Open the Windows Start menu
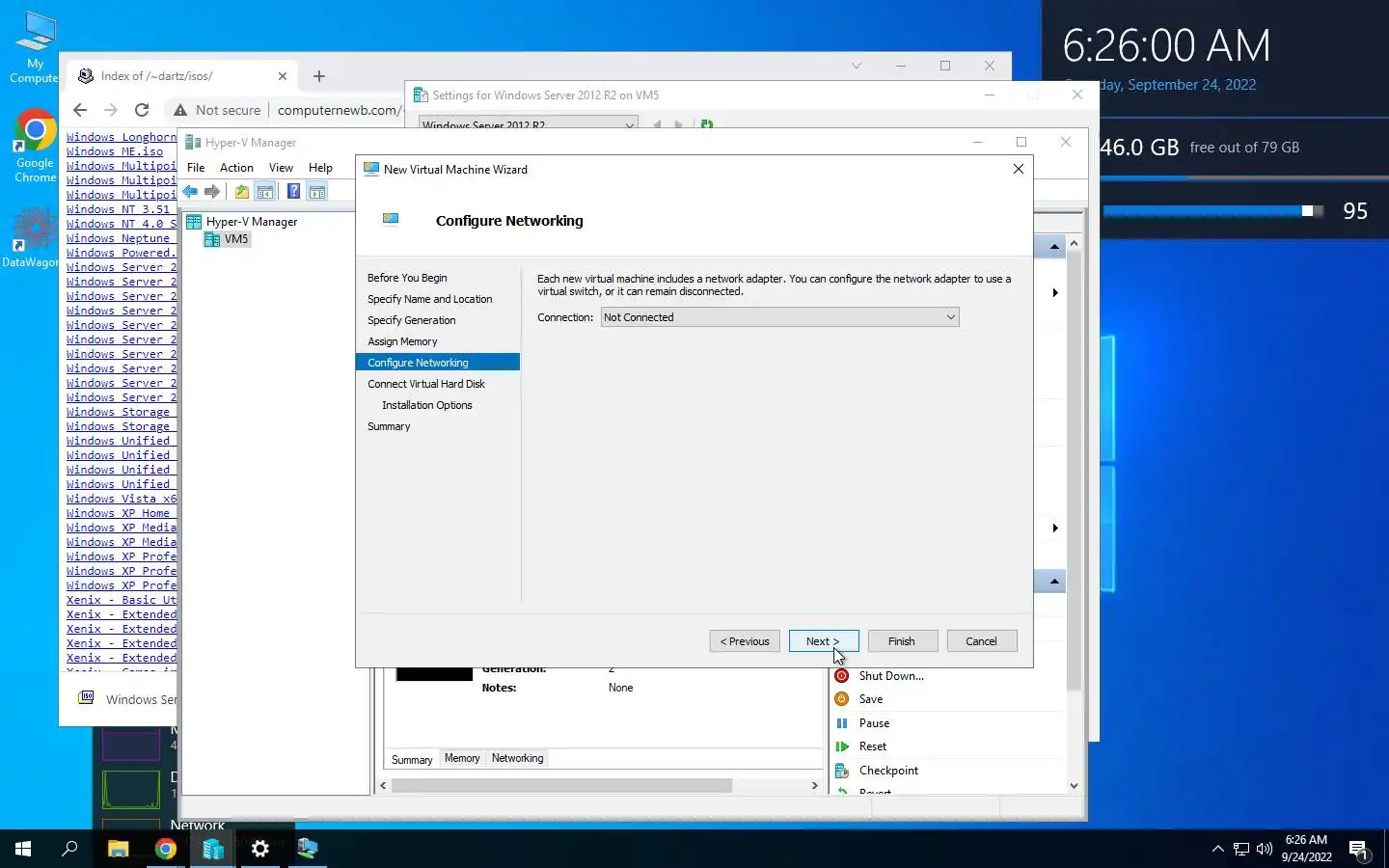 click(x=23, y=849)
